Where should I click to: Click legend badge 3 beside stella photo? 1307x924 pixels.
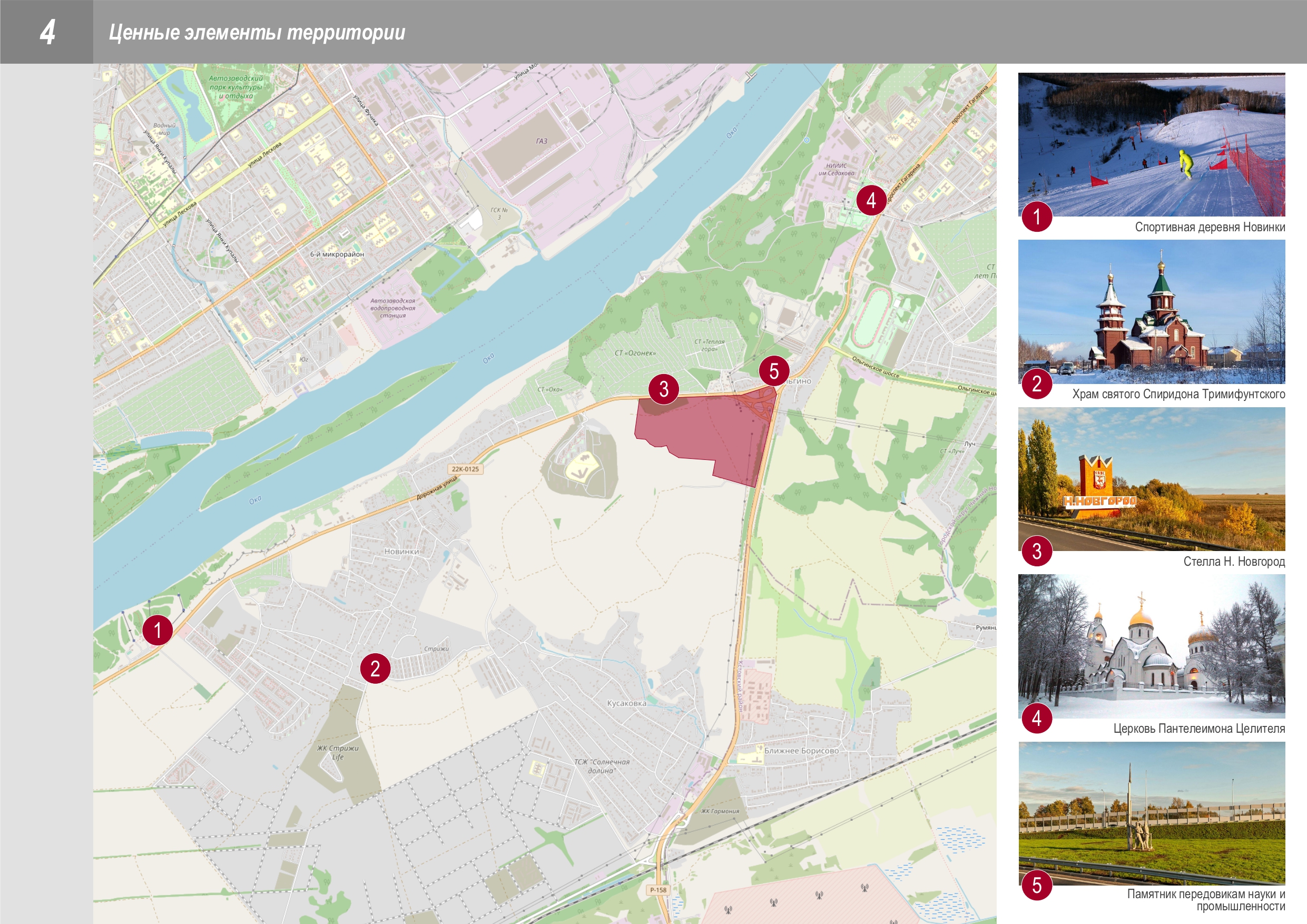click(x=1036, y=551)
